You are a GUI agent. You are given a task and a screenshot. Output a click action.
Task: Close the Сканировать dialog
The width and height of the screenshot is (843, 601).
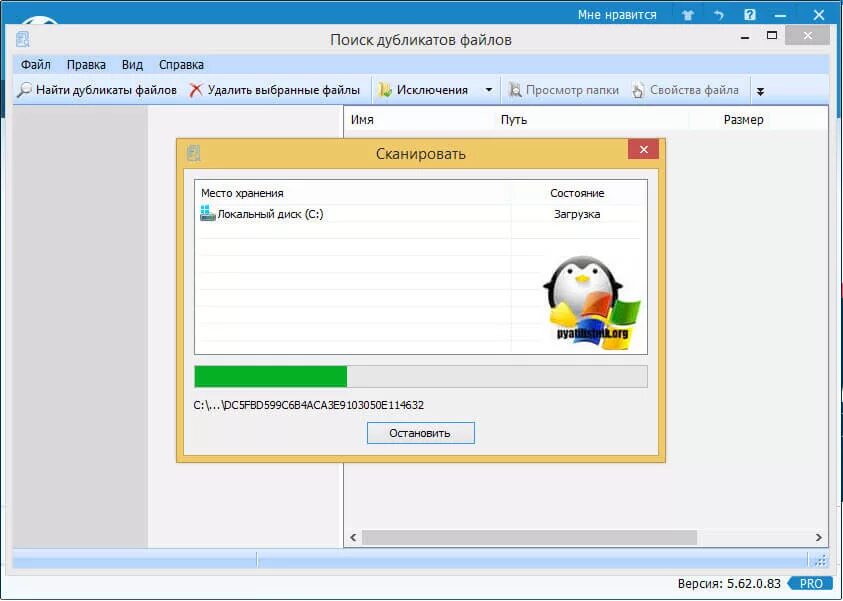pos(643,150)
